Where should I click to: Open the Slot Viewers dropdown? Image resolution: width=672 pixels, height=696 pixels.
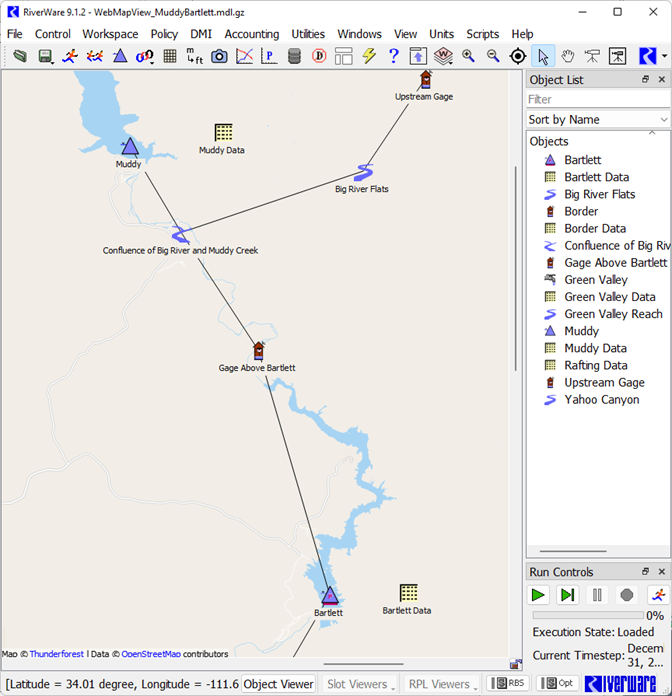(360, 684)
